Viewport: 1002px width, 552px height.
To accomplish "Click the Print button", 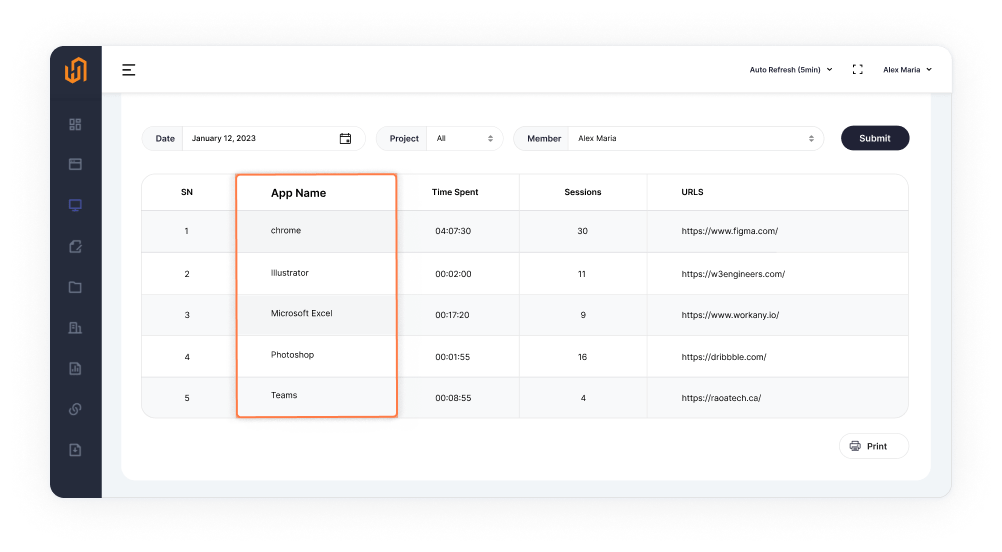I will point(873,446).
